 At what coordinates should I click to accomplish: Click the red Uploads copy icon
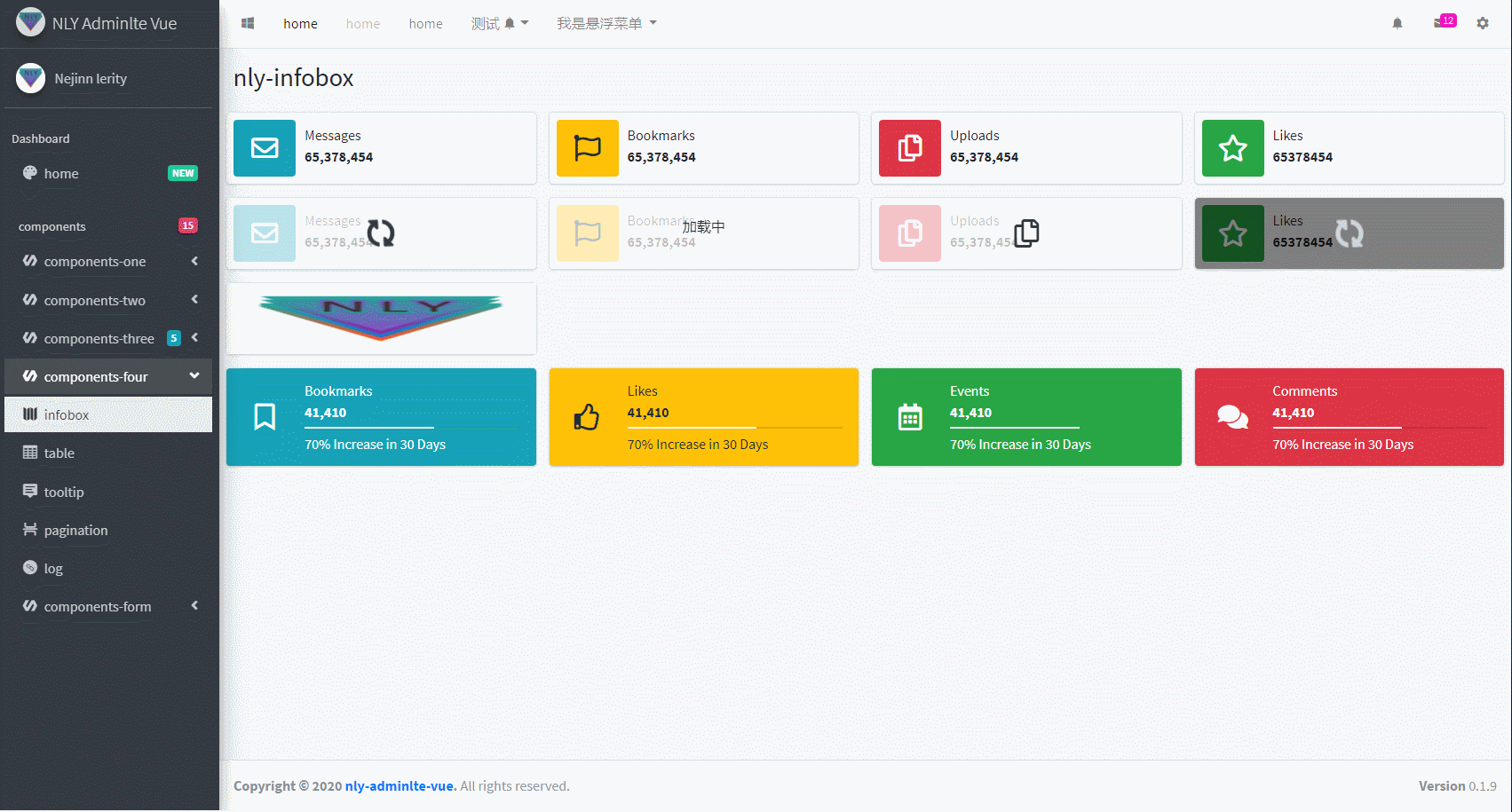(909, 148)
